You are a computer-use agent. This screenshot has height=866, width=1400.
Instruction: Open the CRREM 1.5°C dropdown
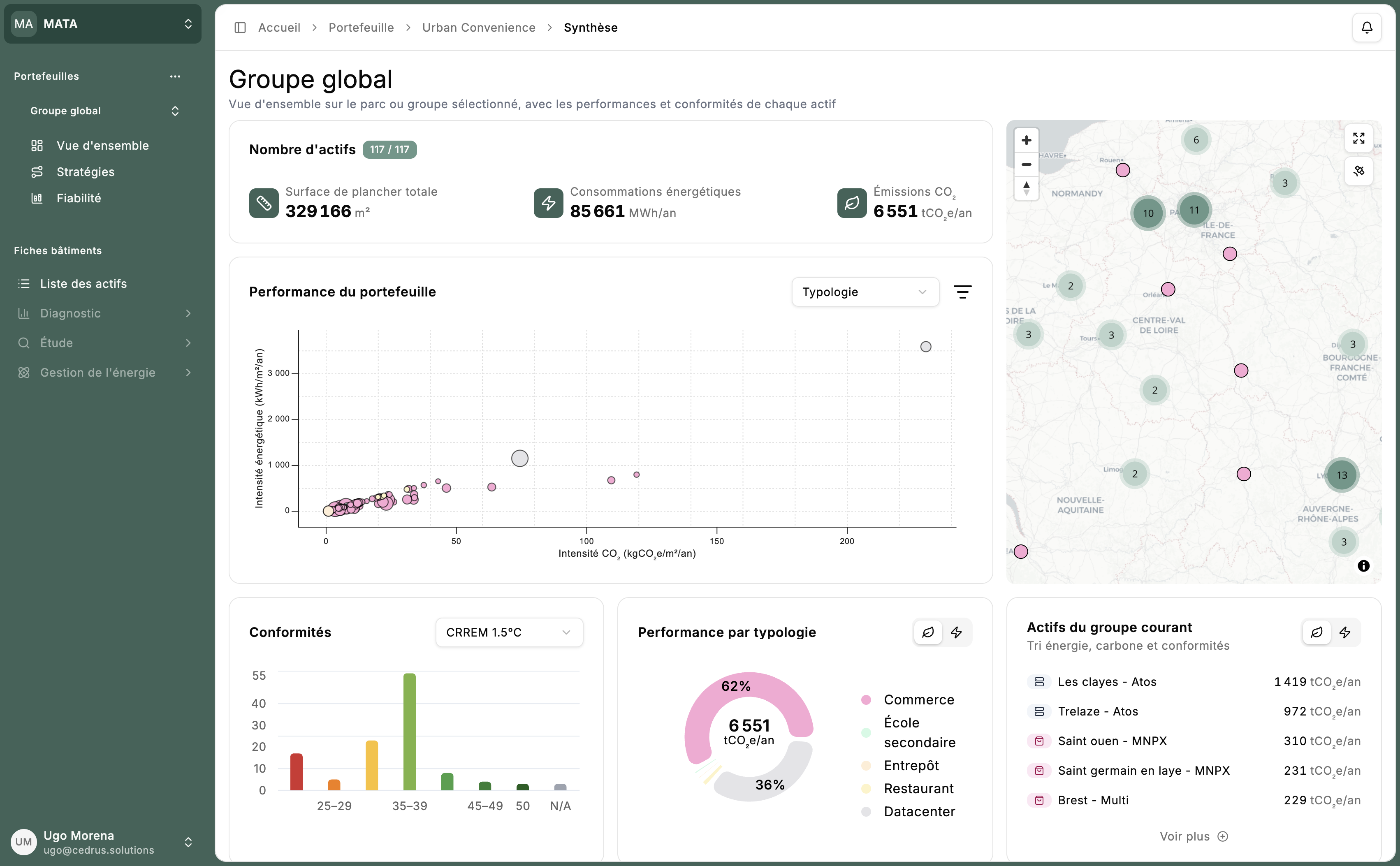pos(509,632)
